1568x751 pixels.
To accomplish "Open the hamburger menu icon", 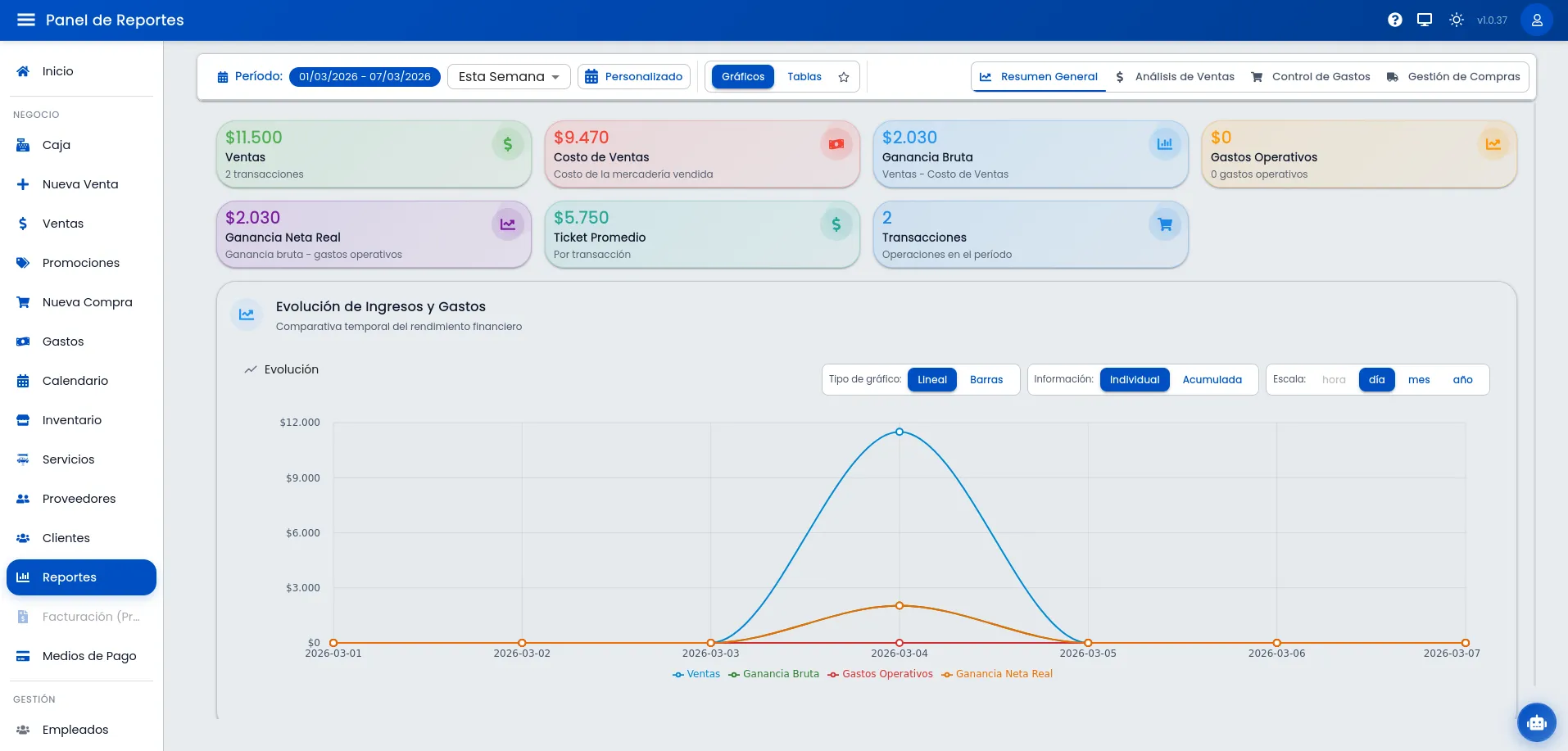I will click(x=26, y=20).
